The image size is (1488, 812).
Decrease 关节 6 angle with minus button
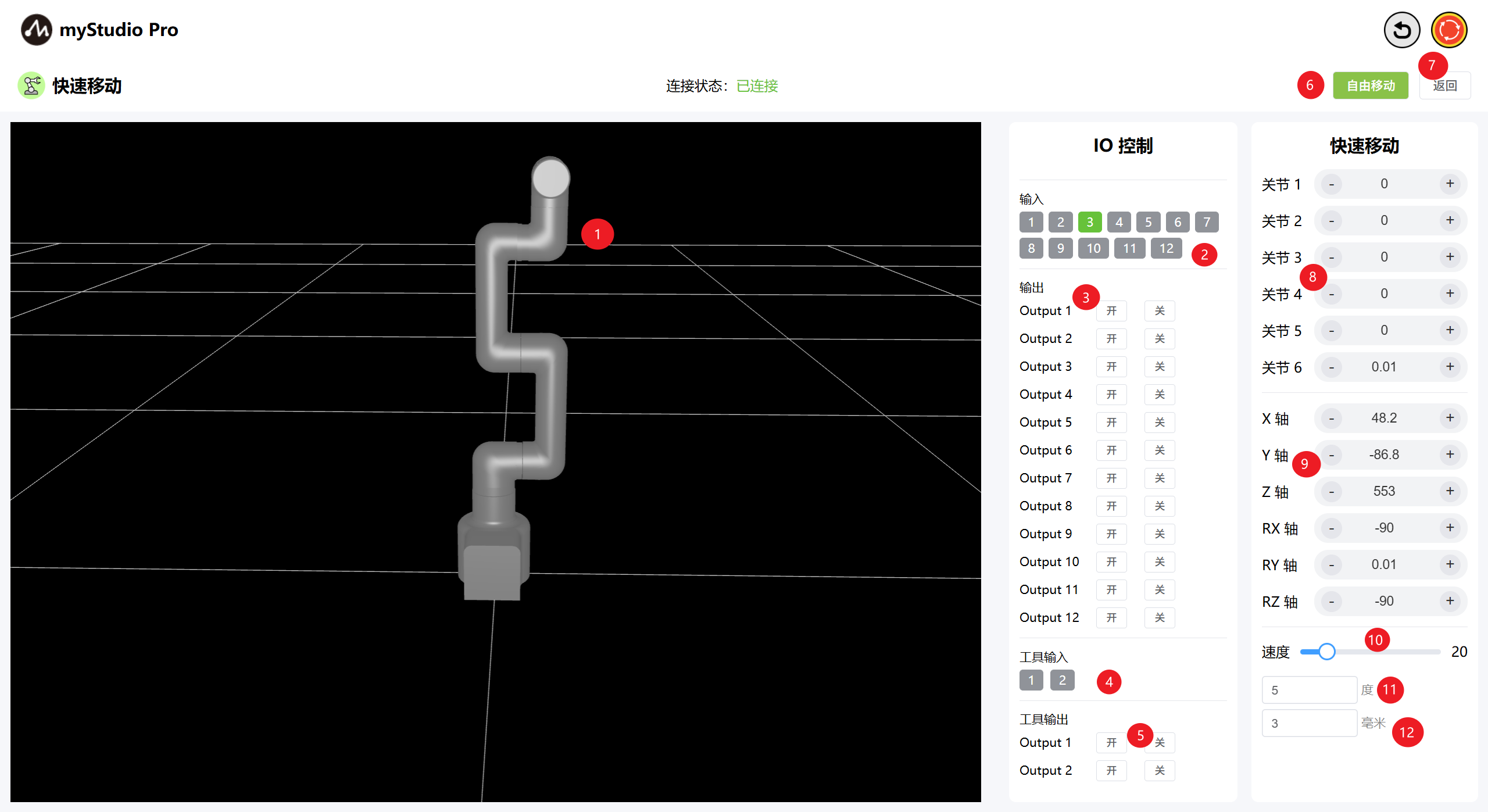pos(1332,367)
